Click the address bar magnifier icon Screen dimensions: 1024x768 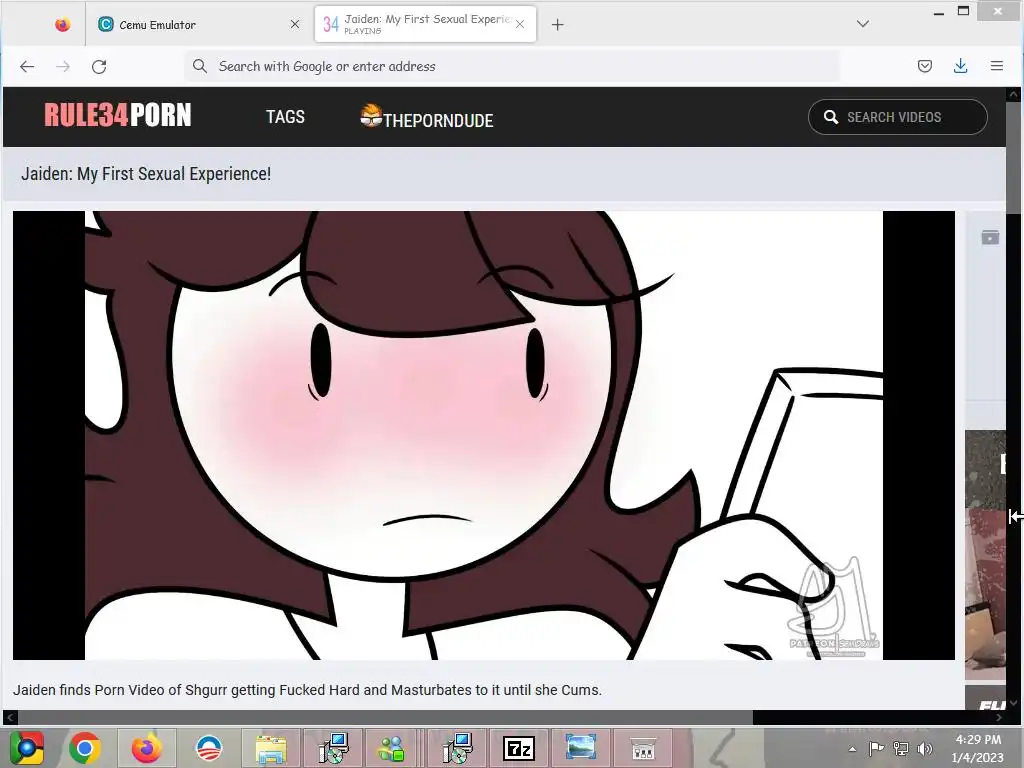pyautogui.click(x=200, y=66)
